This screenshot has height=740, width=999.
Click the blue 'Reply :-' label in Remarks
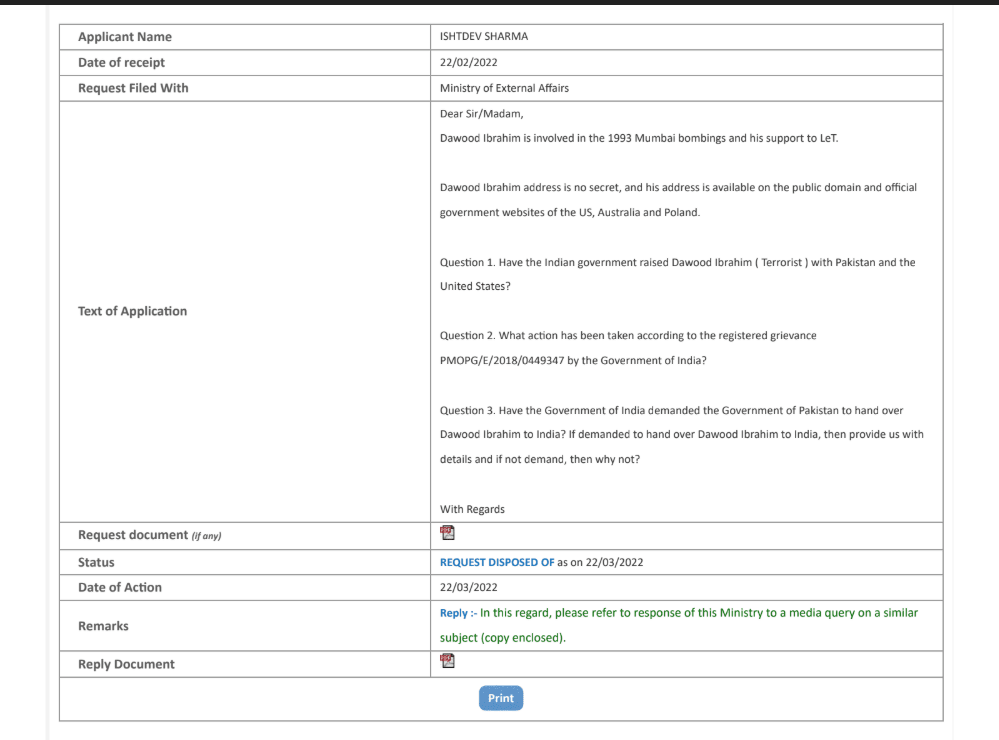[458, 613]
